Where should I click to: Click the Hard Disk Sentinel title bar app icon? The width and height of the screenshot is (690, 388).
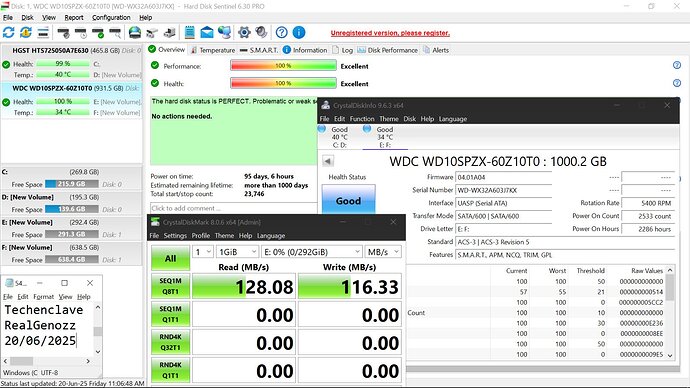click(5, 6)
